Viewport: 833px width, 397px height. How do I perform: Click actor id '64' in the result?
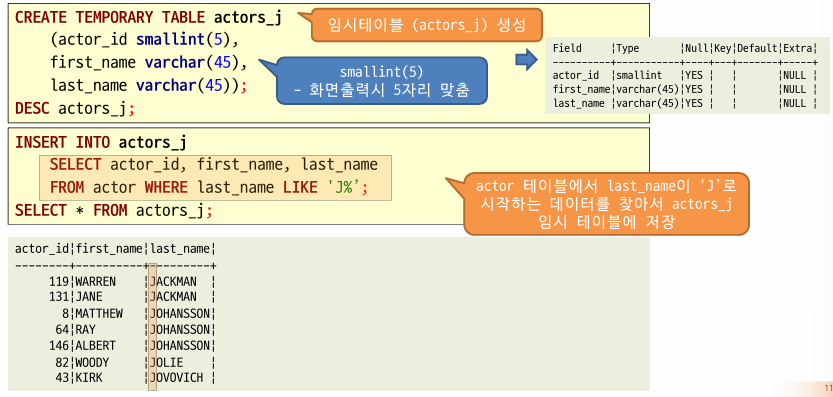point(63,330)
